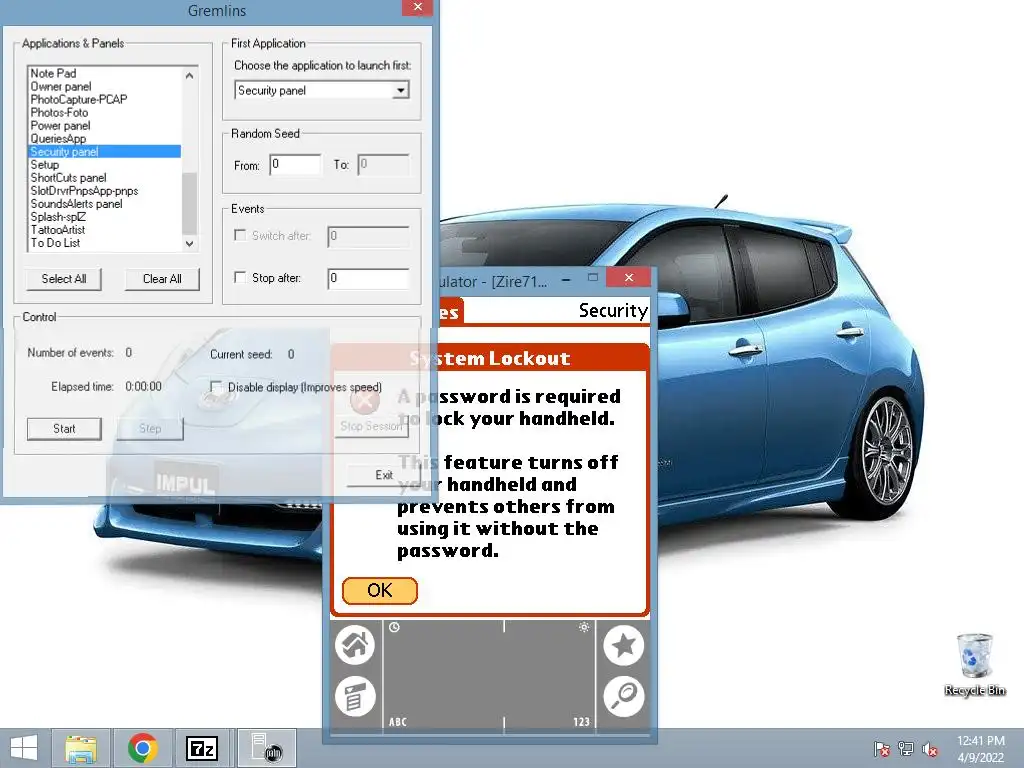Open the Windows Start button

pos(24,748)
